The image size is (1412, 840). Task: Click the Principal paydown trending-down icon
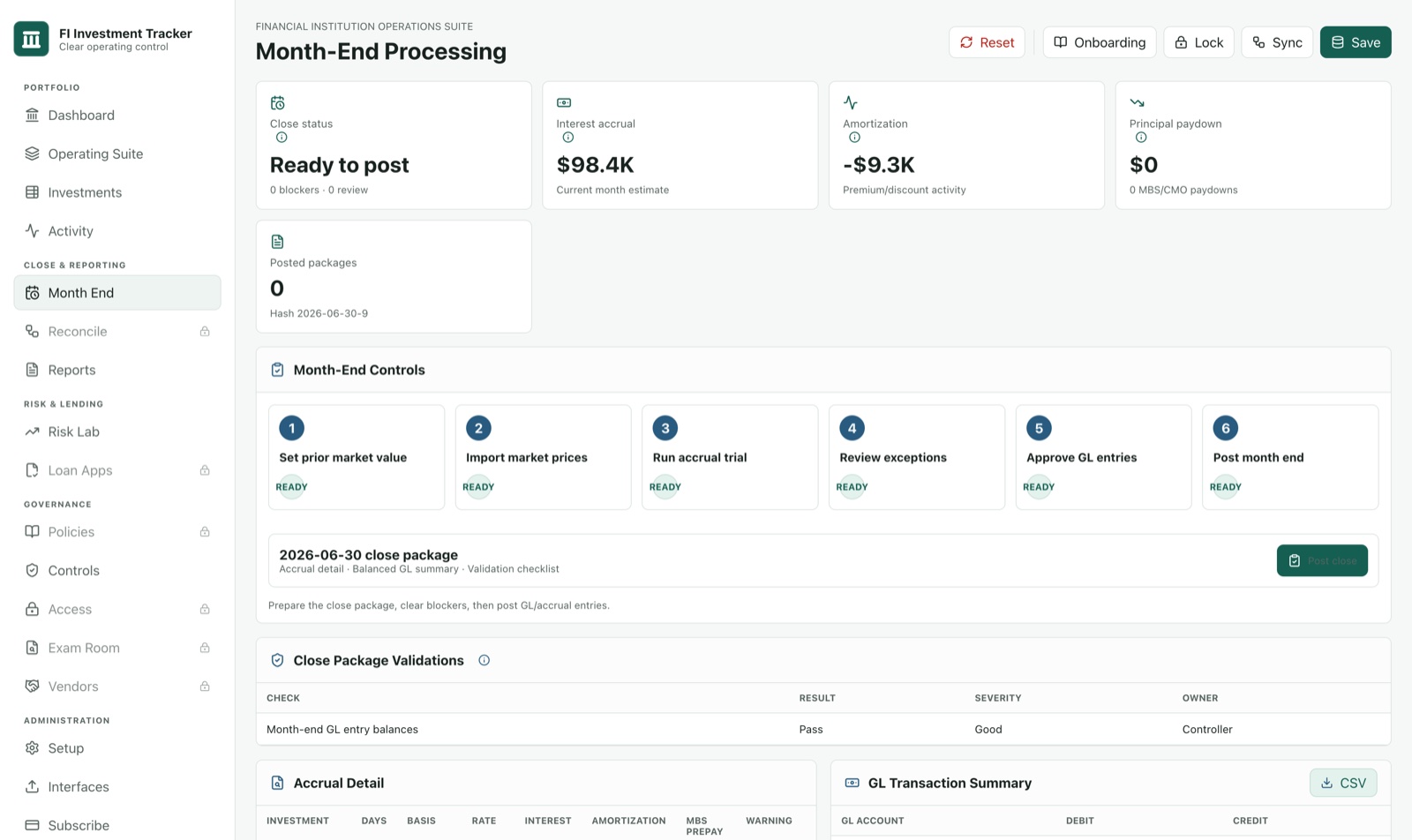1137,103
